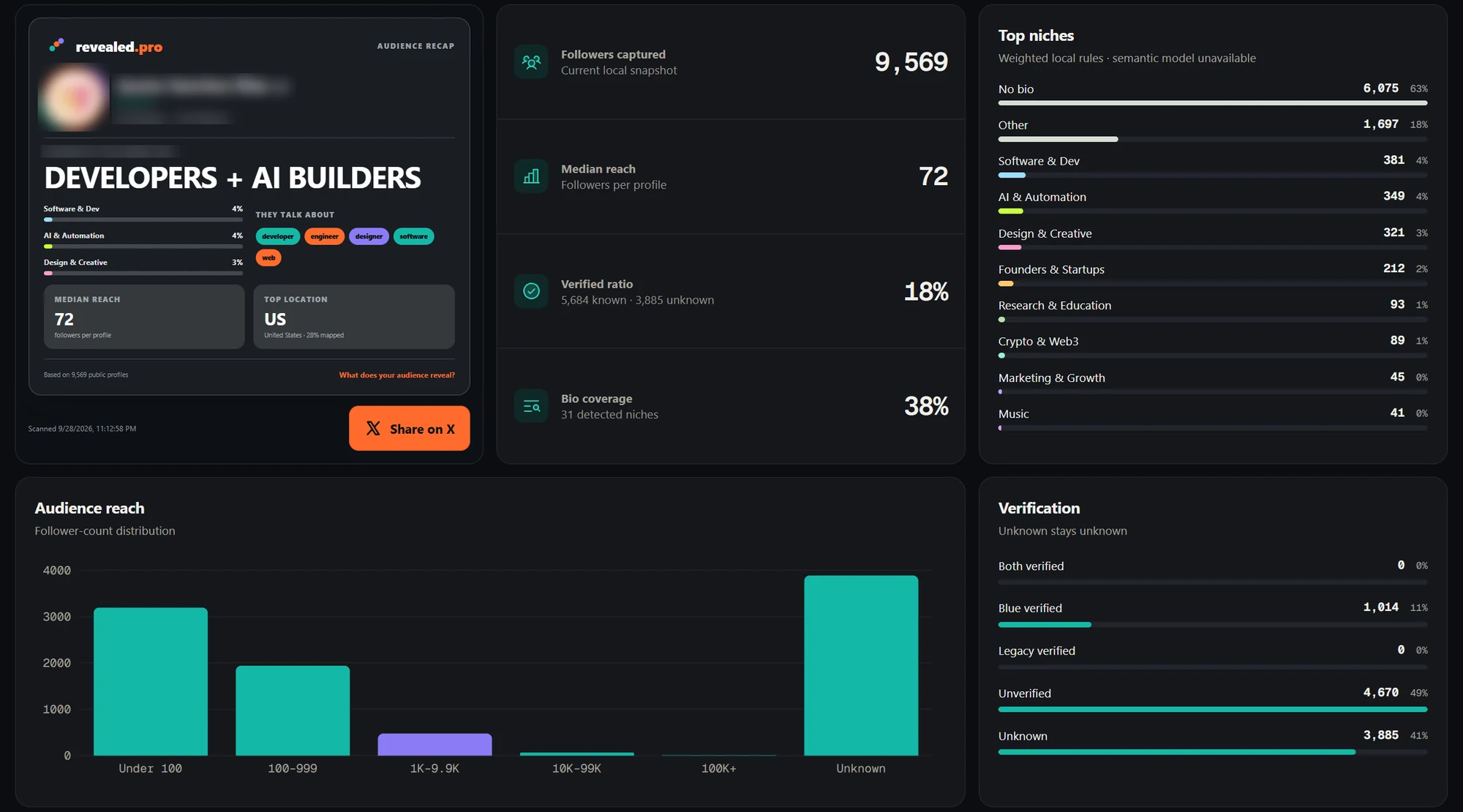The image size is (1463, 812).
Task: Click the '9,569' followers captured value
Action: [911, 62]
